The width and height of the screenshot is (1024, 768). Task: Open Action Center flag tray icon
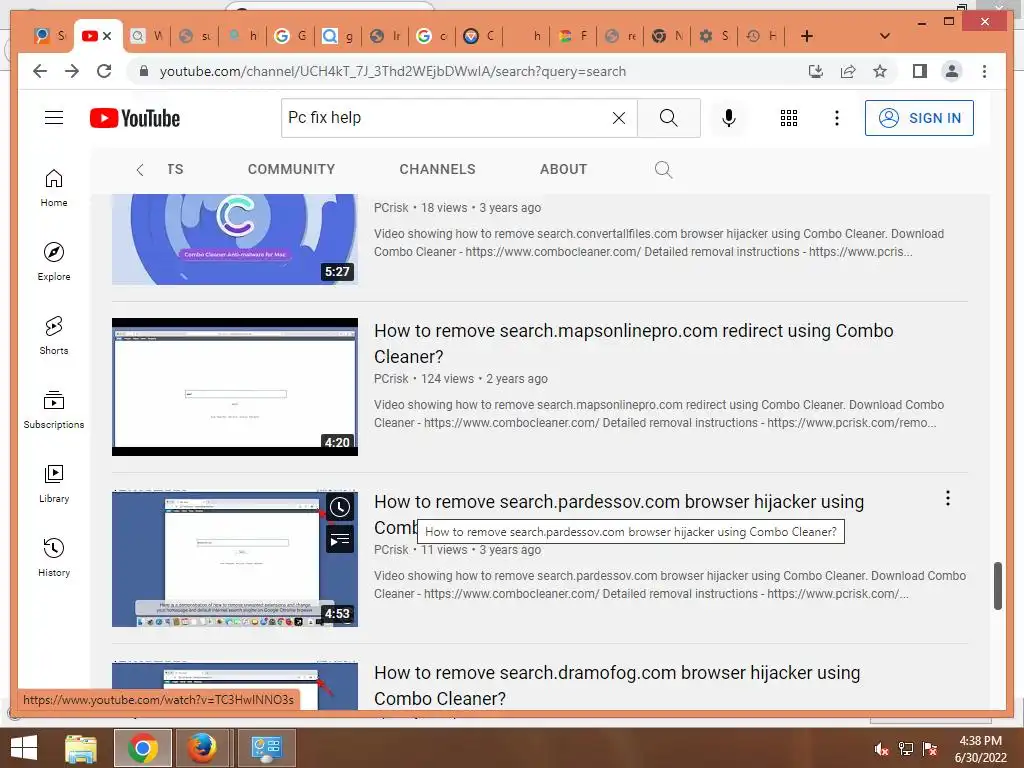[929, 749]
